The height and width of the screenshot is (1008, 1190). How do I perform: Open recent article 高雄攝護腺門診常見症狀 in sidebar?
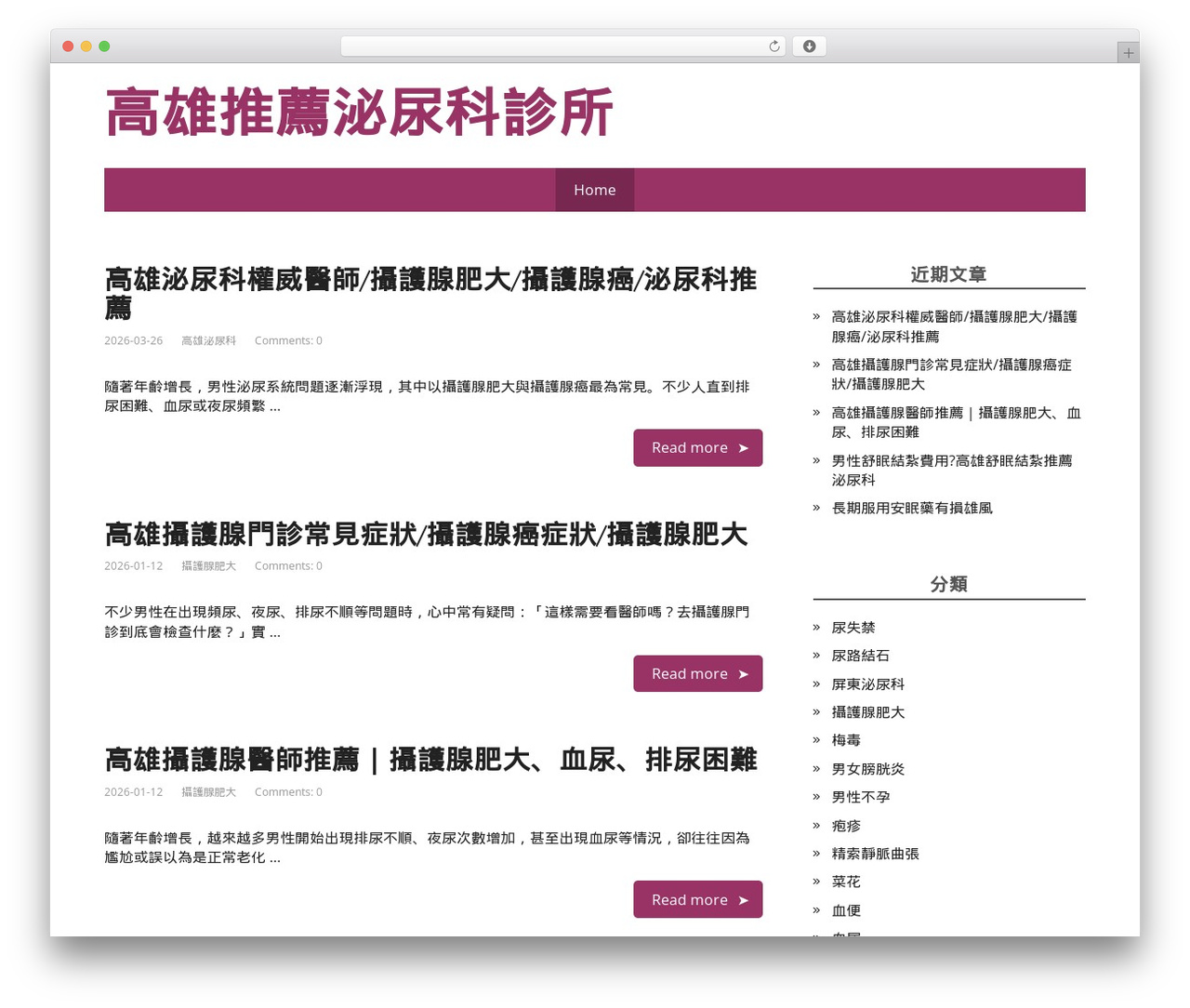(951, 374)
